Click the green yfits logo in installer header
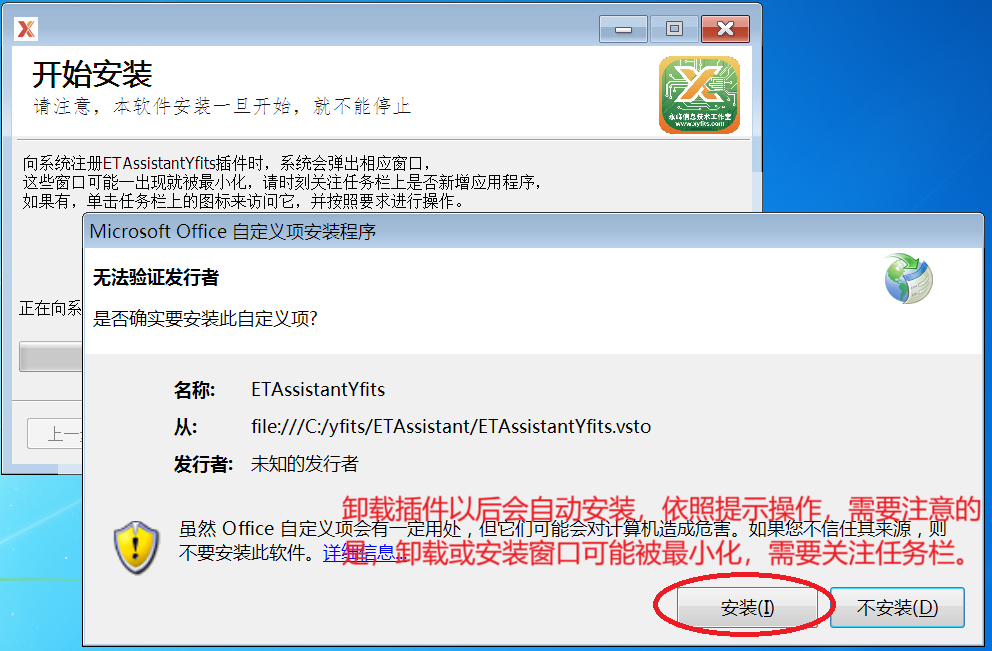This screenshot has height=651, width=992. click(699, 95)
